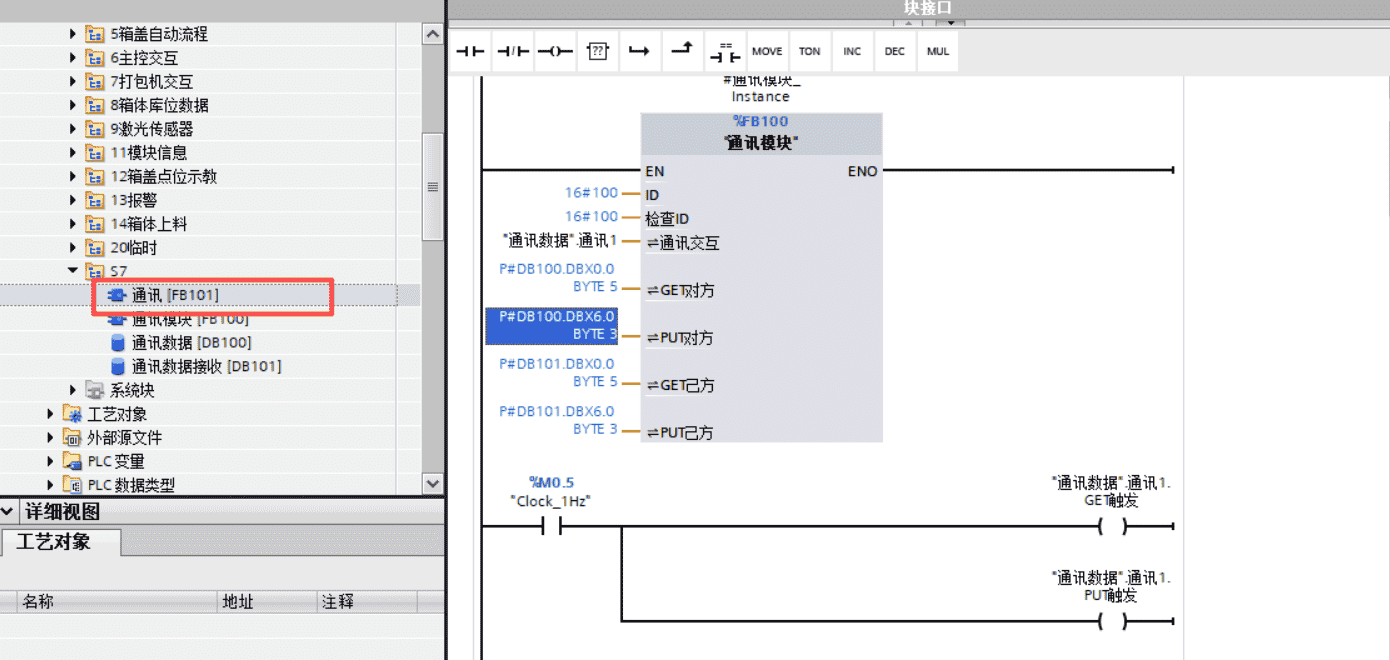The width and height of the screenshot is (1390, 660).
Task: Collapse the S7 folder
Action: click(73, 271)
